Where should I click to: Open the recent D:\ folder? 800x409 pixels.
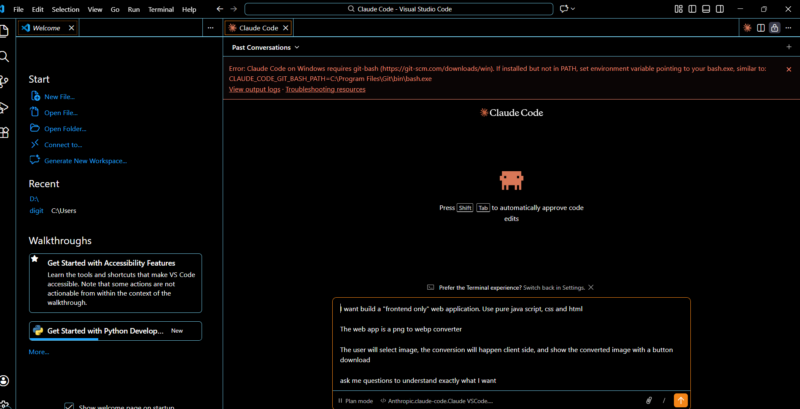[34, 199]
